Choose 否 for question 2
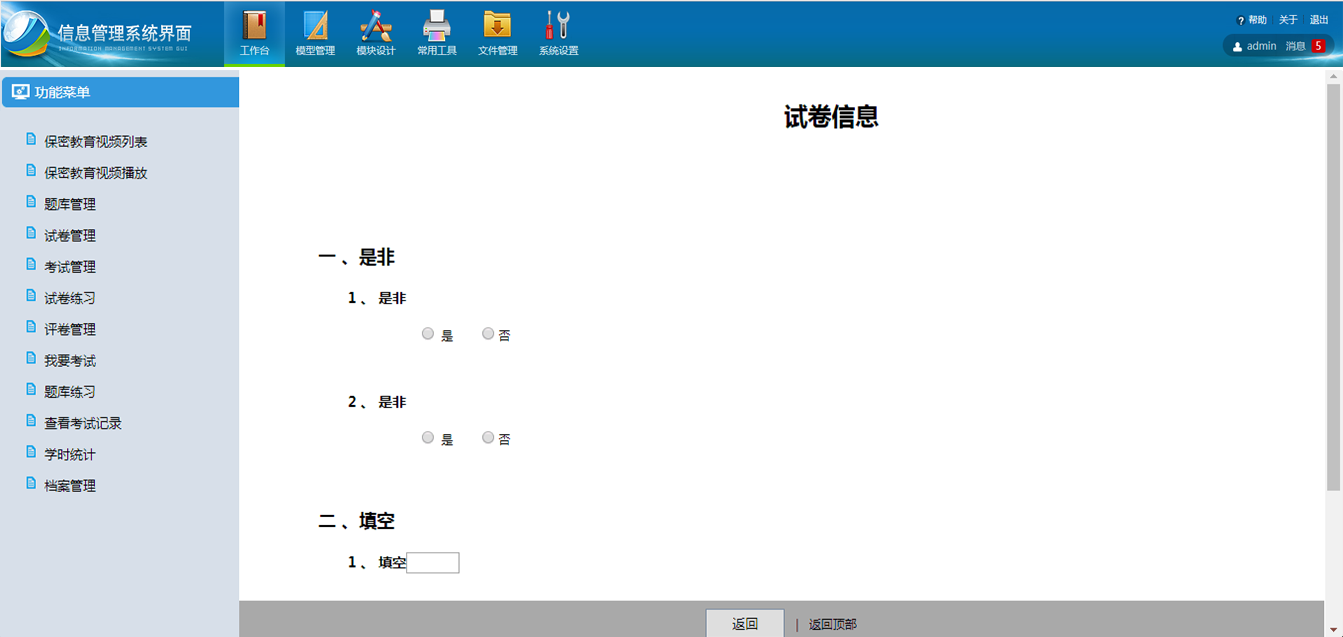1343x637 pixels. click(x=488, y=438)
